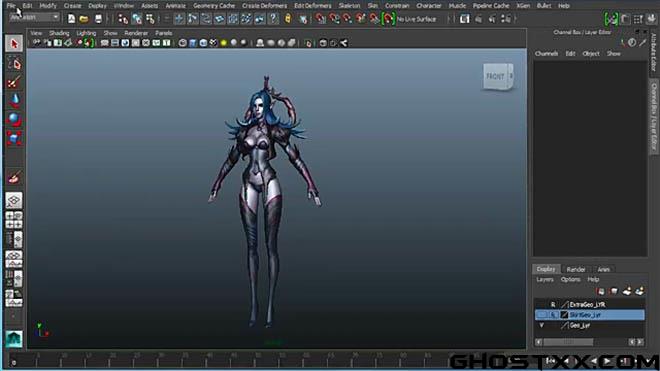Viewport: 660px width, 371px height.
Task: Open Channels menu in Channel Box
Action: (546, 53)
